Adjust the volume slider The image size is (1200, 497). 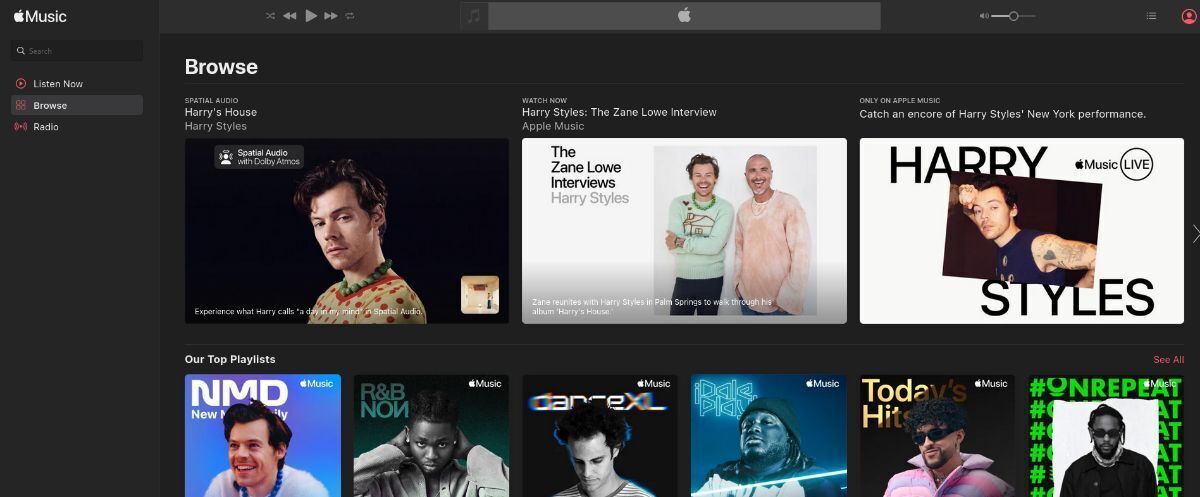point(1013,16)
